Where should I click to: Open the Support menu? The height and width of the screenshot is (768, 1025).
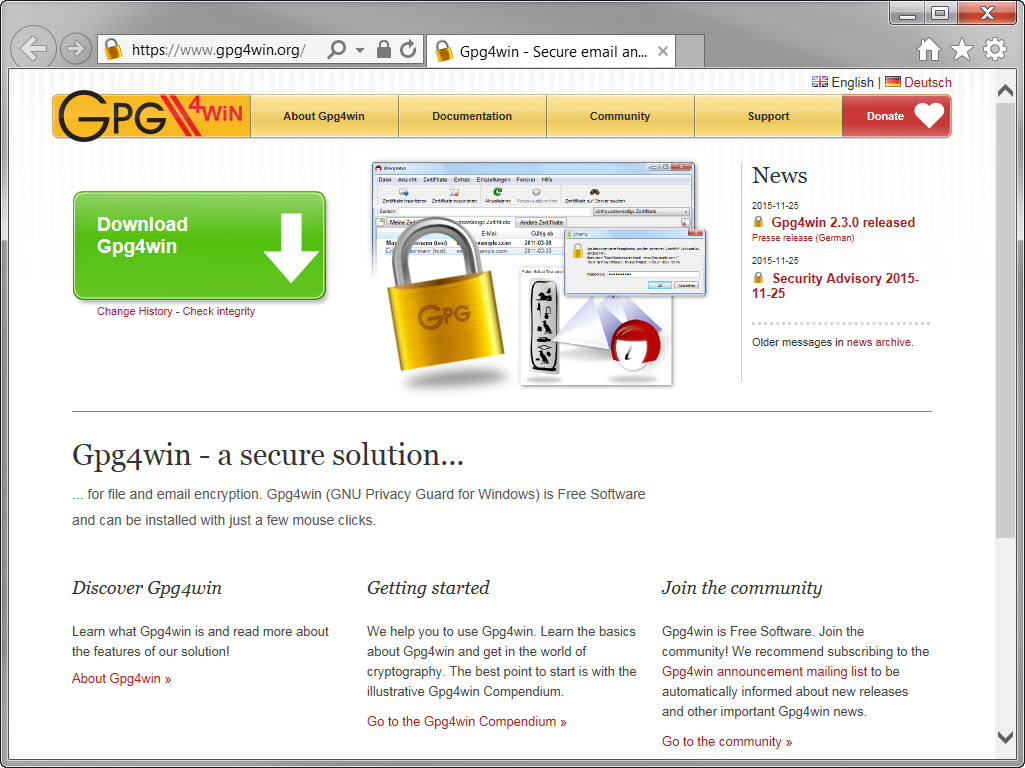coord(768,116)
